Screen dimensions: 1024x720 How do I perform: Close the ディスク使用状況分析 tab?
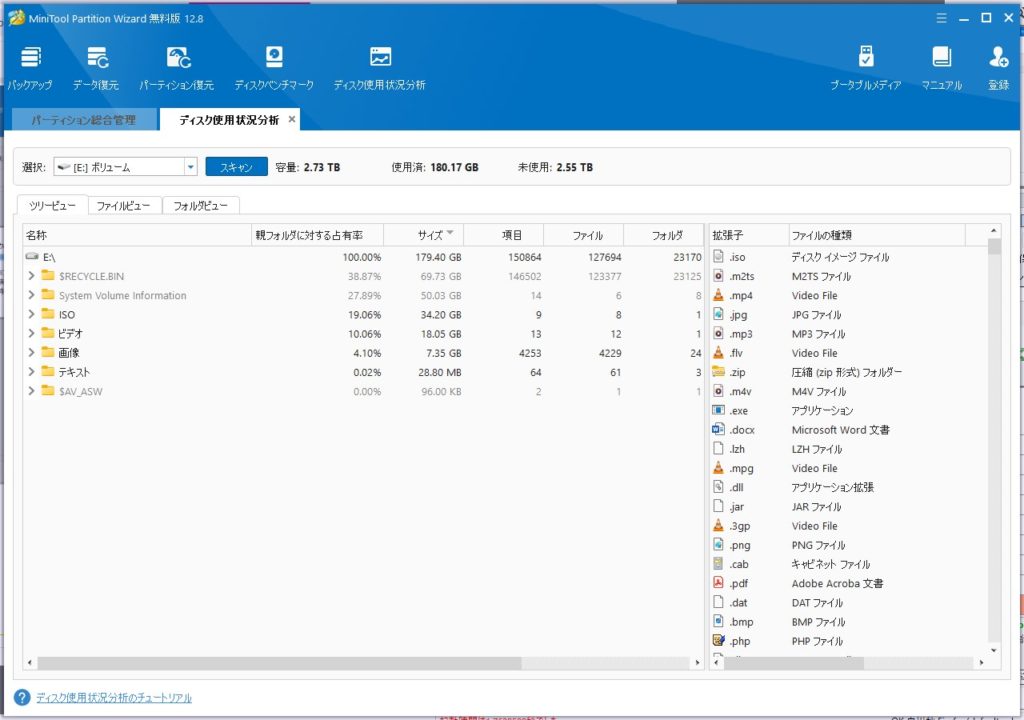pyautogui.click(x=292, y=119)
